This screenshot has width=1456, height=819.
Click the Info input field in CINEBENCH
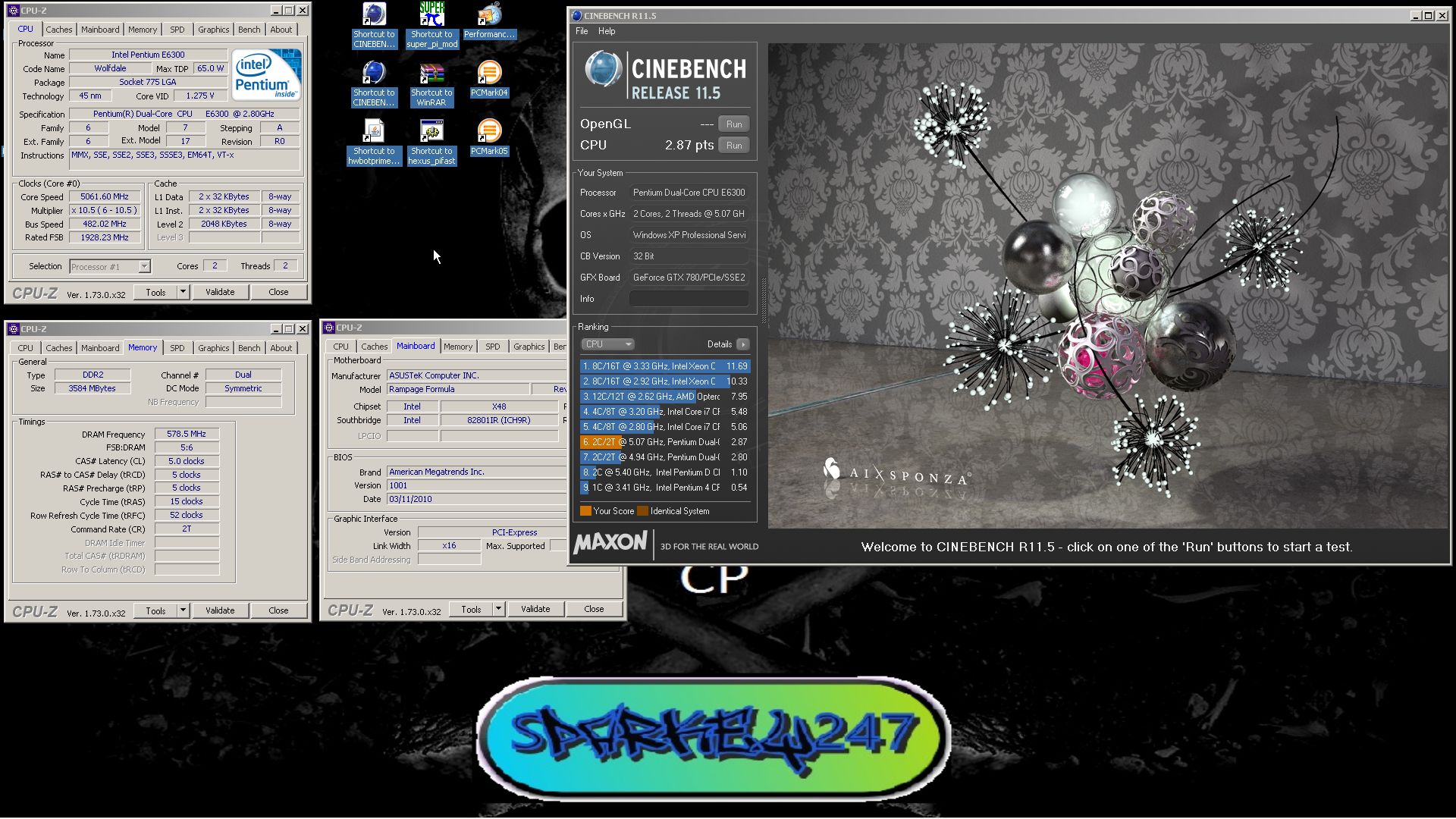click(x=689, y=299)
